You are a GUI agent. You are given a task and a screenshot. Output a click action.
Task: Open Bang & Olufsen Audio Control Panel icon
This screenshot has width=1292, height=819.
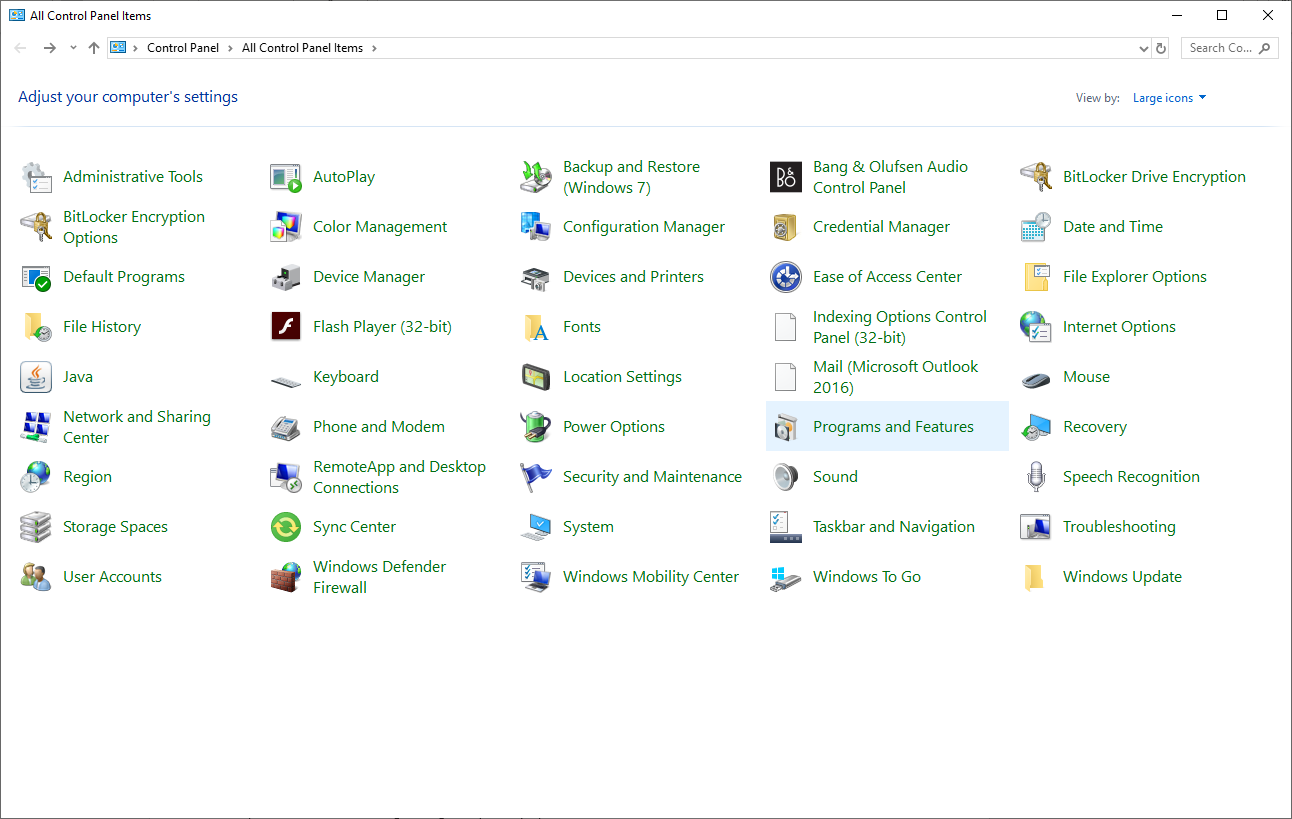786,177
